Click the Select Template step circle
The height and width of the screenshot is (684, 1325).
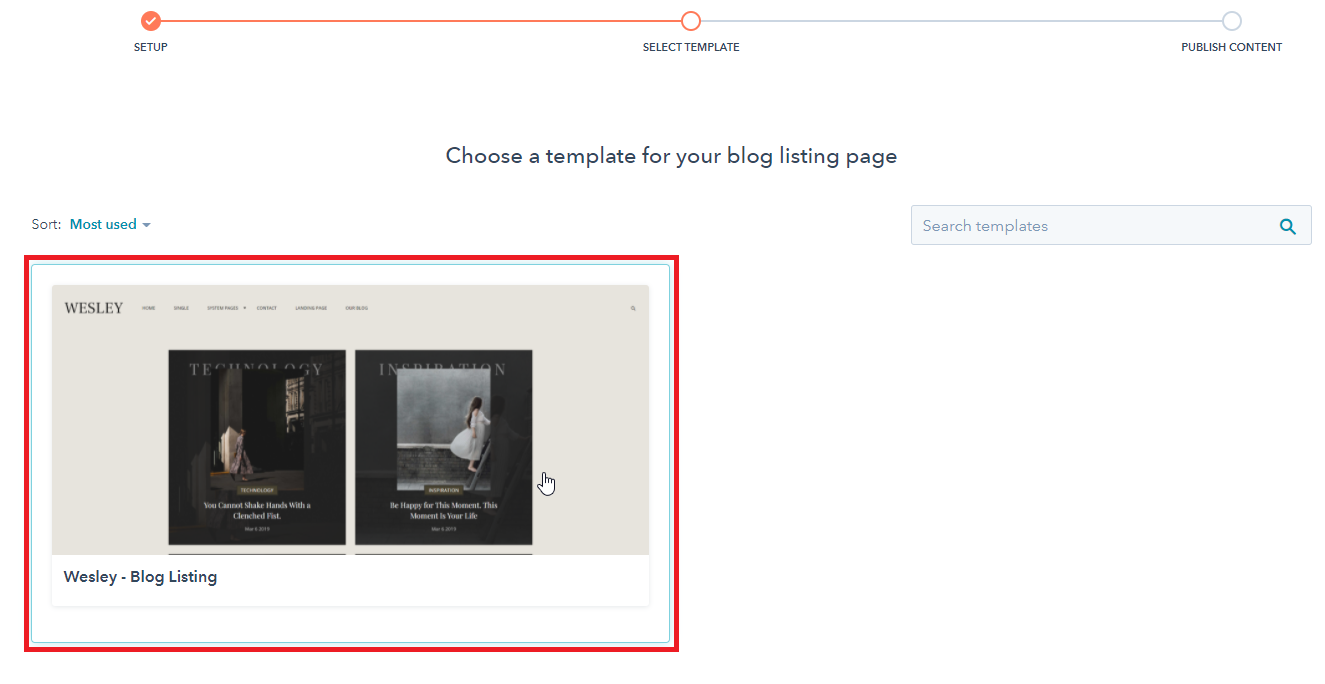691,21
